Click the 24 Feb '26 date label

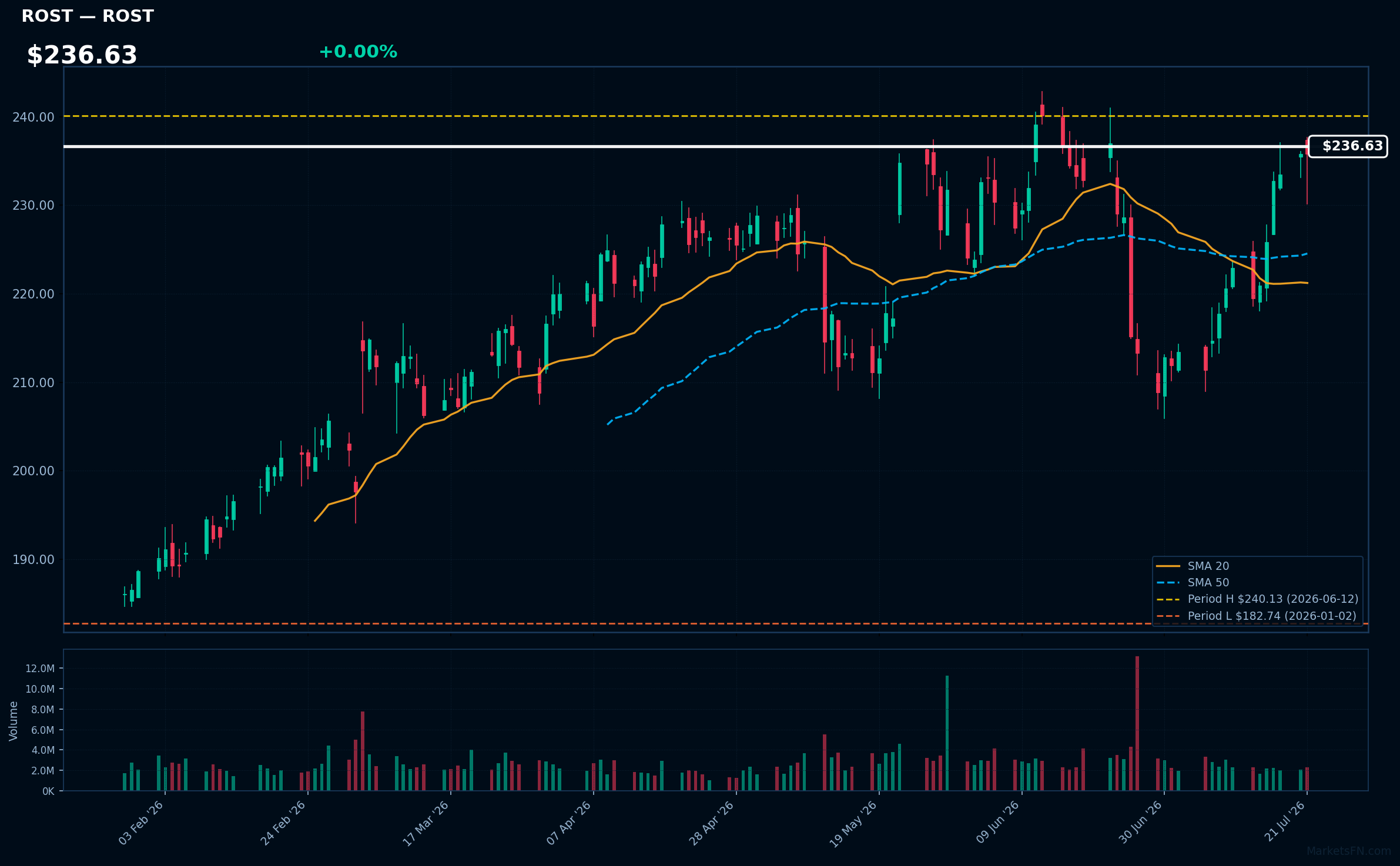click(283, 823)
